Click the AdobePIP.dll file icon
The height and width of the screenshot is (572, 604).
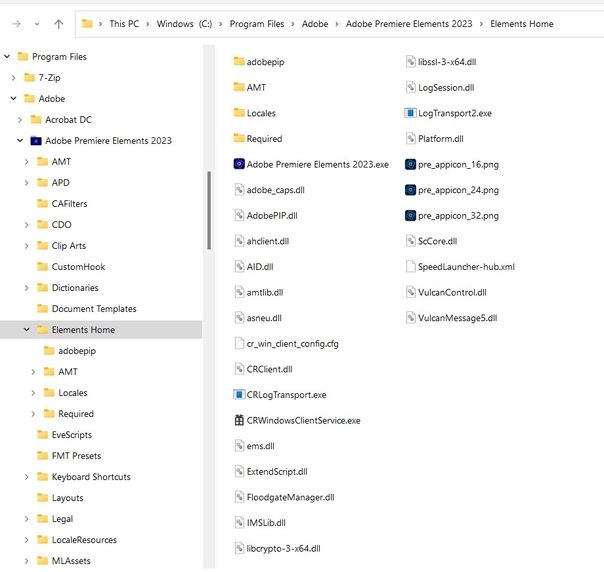(x=239, y=215)
